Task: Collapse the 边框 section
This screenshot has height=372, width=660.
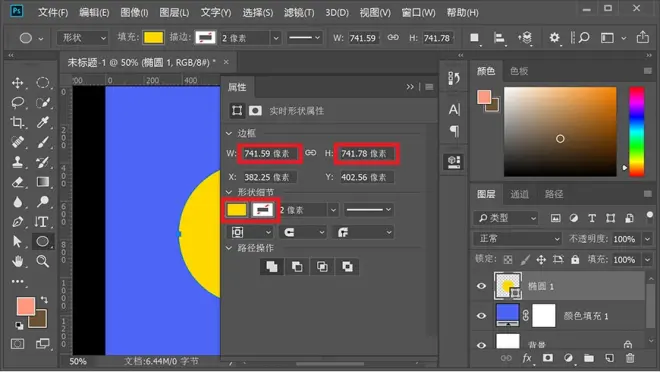Action: click(x=229, y=133)
